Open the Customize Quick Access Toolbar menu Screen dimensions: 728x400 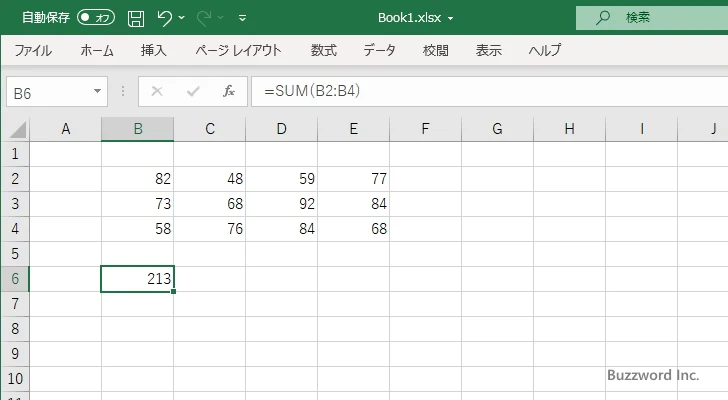point(242,18)
